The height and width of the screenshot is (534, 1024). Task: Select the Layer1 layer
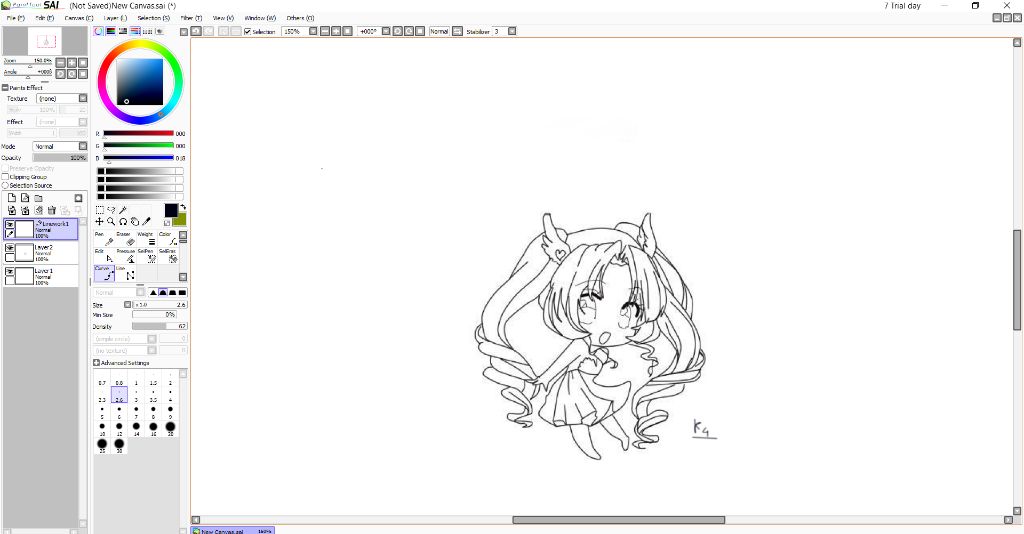[x=40, y=276]
